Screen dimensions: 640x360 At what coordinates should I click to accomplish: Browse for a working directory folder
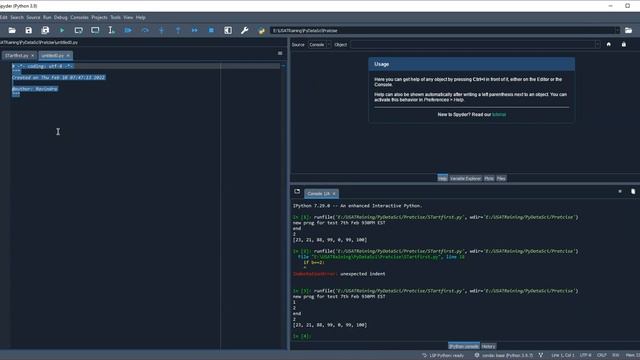[x=628, y=30]
